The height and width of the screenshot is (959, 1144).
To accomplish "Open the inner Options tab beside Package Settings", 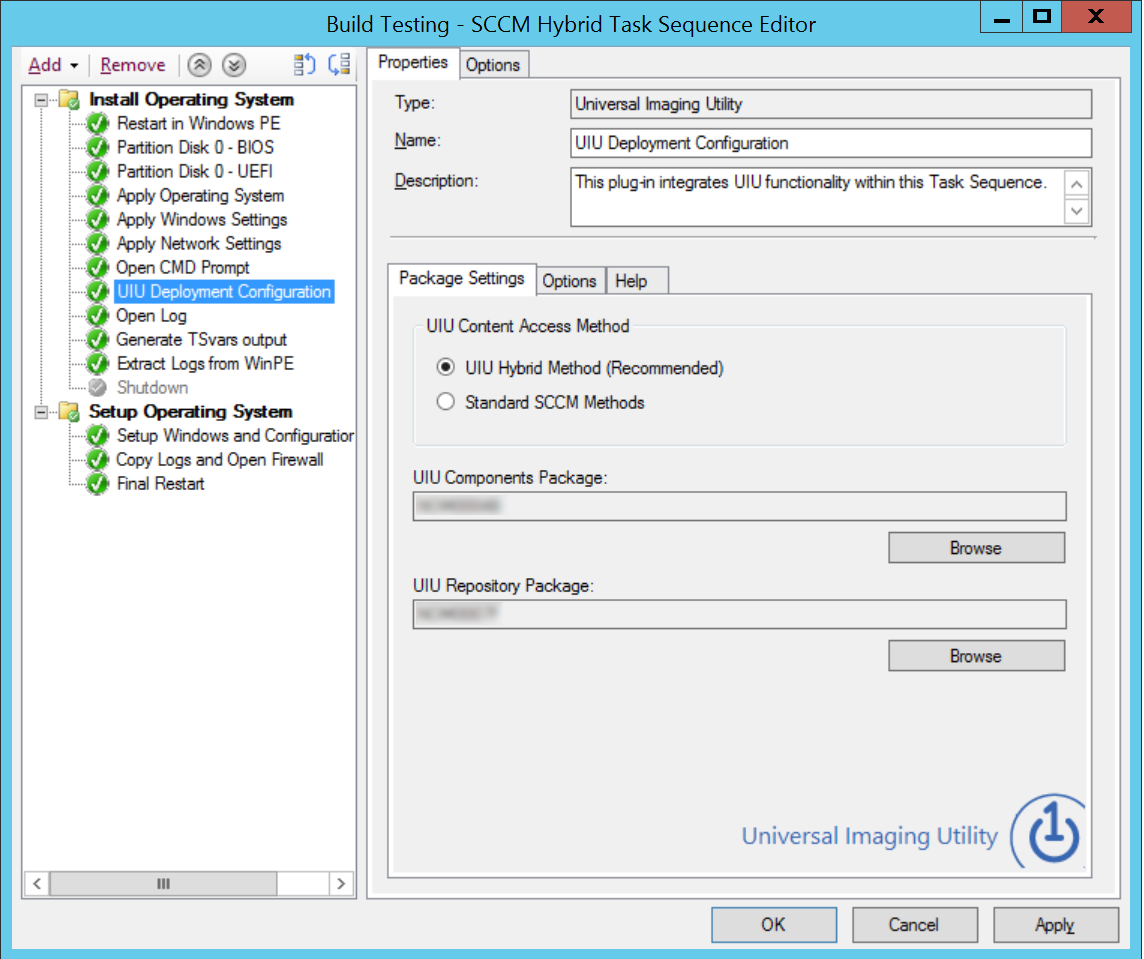I will [569, 281].
